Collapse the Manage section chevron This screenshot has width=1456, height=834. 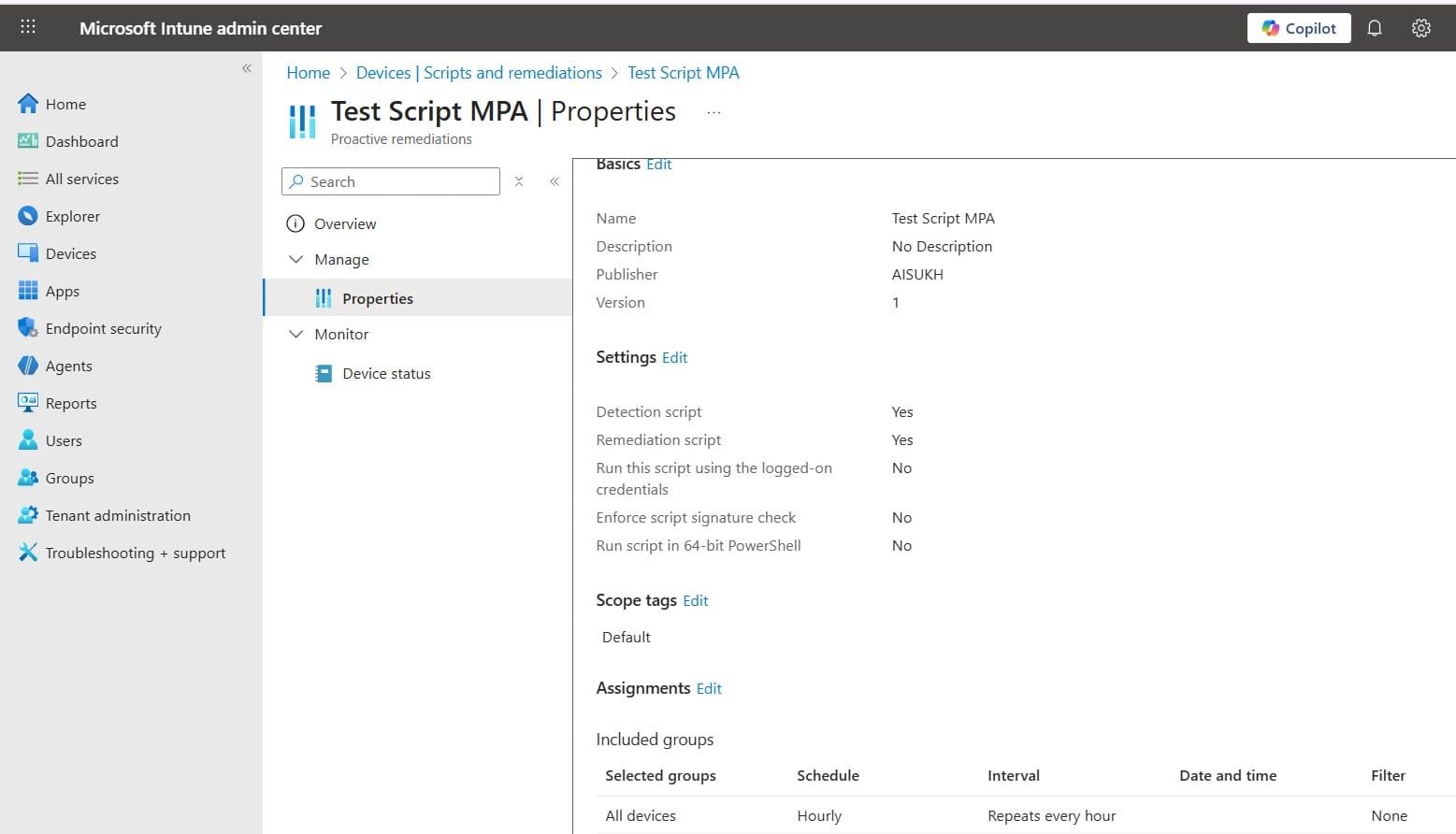(296, 259)
